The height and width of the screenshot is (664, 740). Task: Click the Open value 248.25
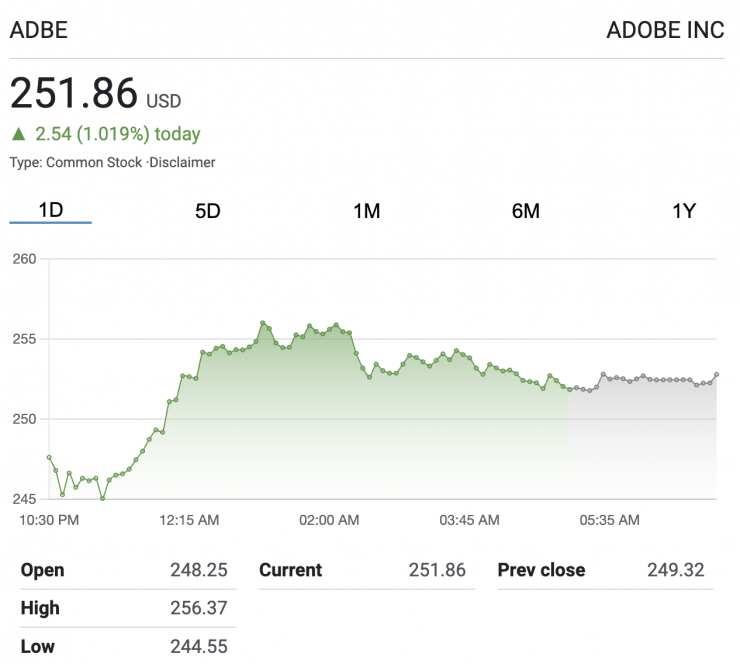click(x=199, y=570)
